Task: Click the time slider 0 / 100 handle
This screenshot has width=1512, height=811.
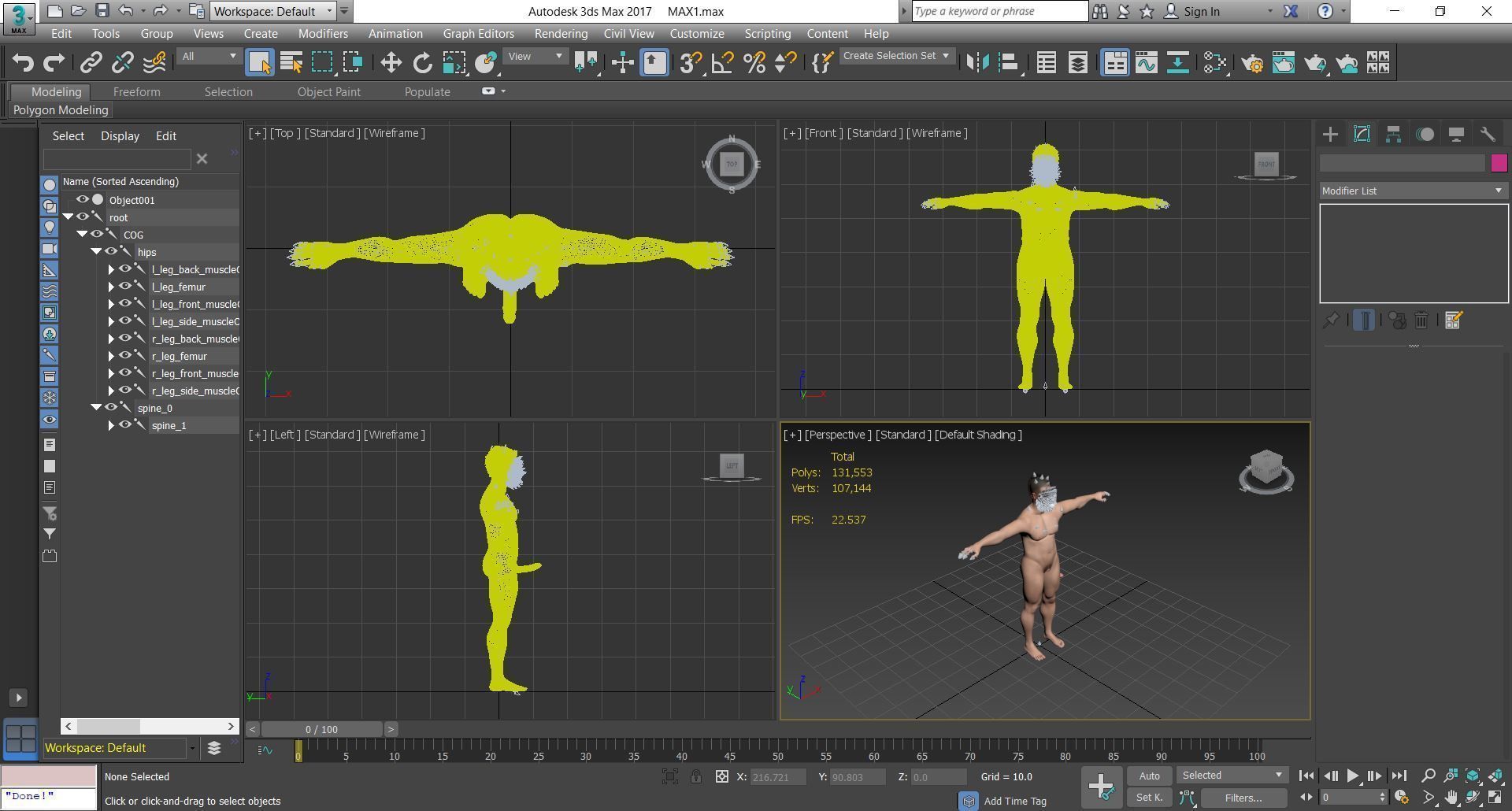Action: pos(321,729)
